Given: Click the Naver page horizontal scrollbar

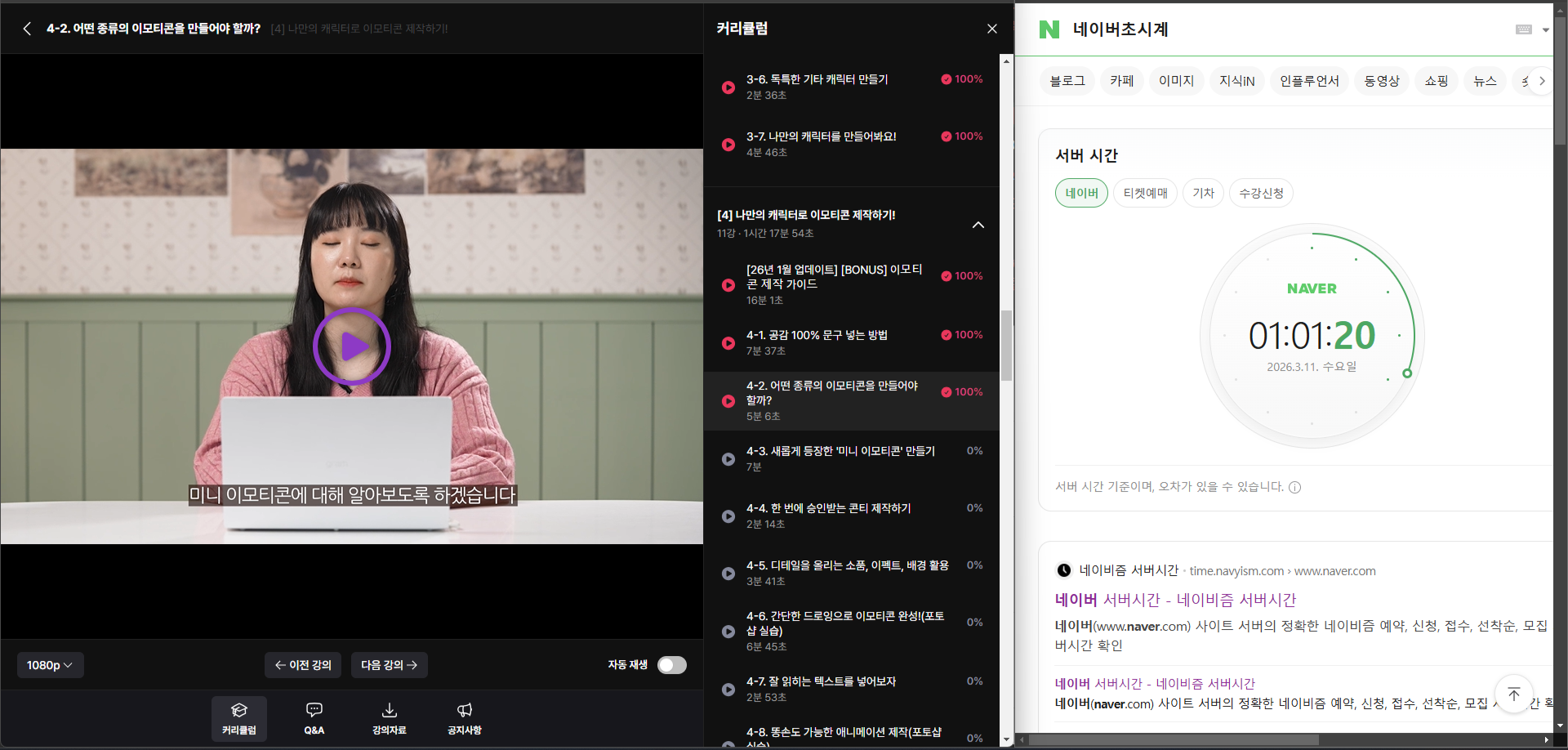Looking at the screenshot, I should point(1174,739).
